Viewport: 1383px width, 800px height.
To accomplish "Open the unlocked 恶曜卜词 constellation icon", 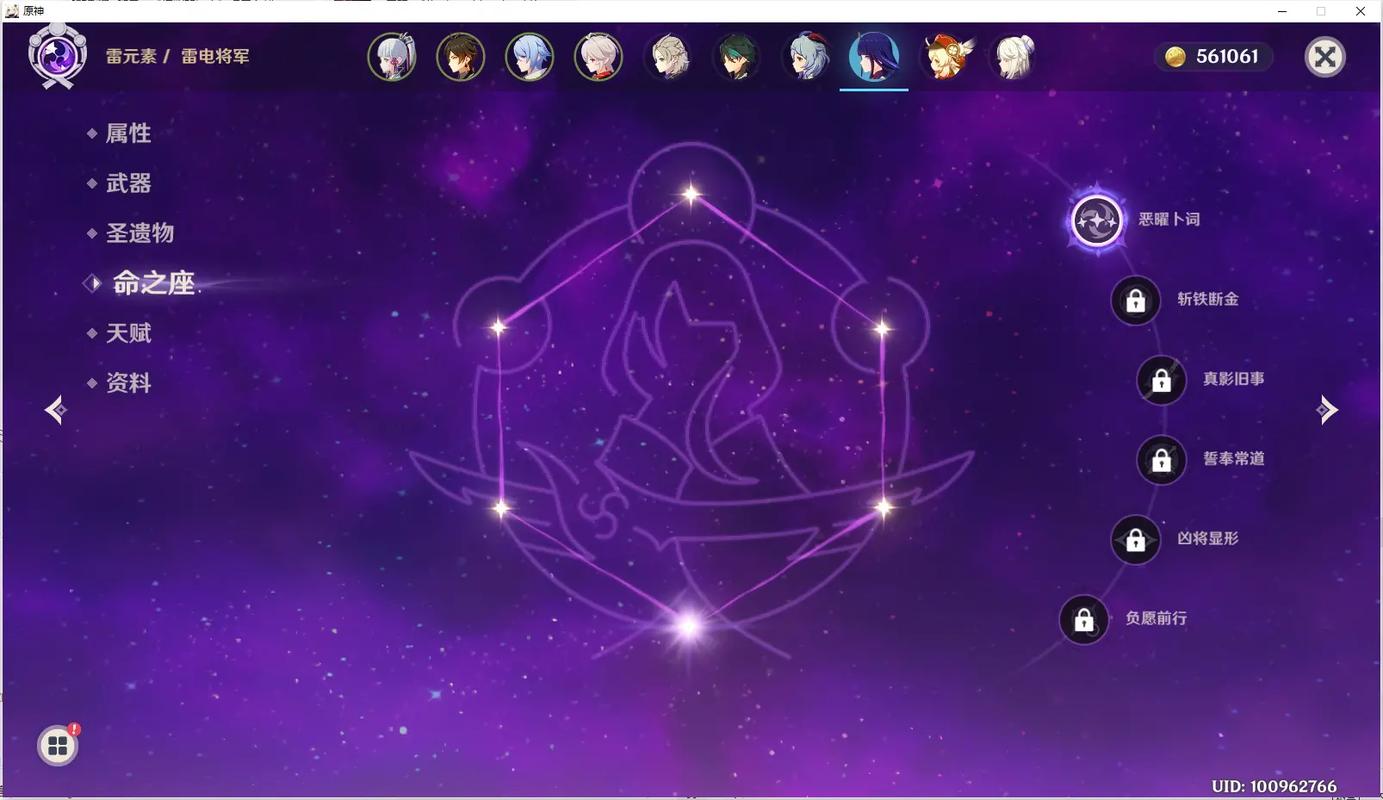I will click(x=1097, y=219).
